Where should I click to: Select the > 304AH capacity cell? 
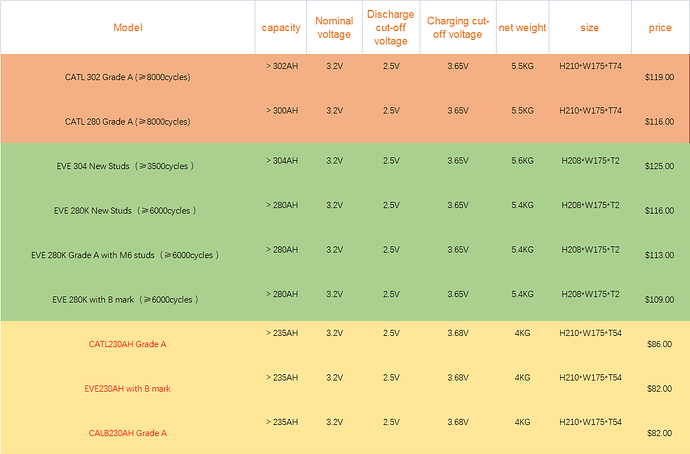tap(282, 161)
